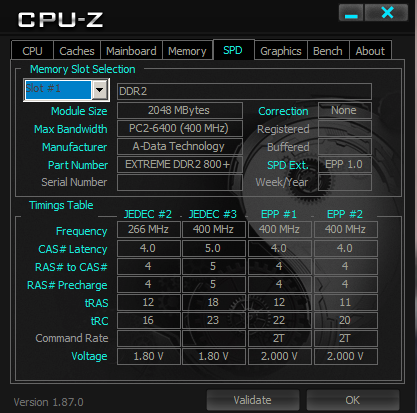Click the Manufacturer field A-Data Technology

click(x=180, y=146)
